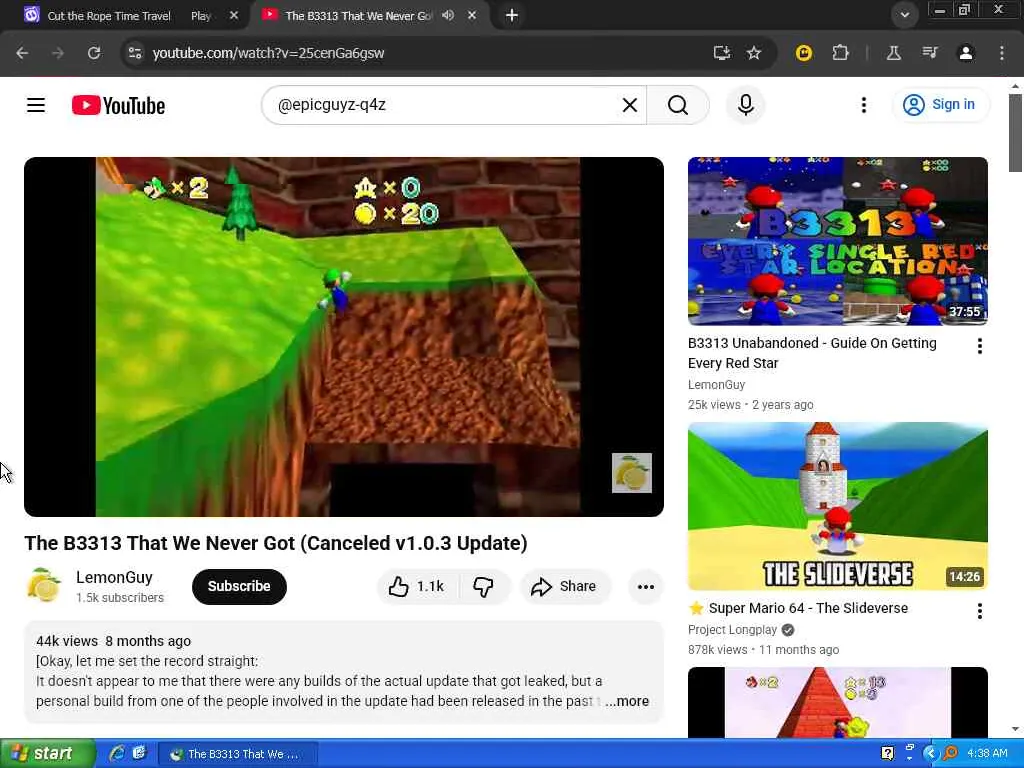Screen dimensions: 1024x768
Task: Like the video
Action: click(417, 586)
